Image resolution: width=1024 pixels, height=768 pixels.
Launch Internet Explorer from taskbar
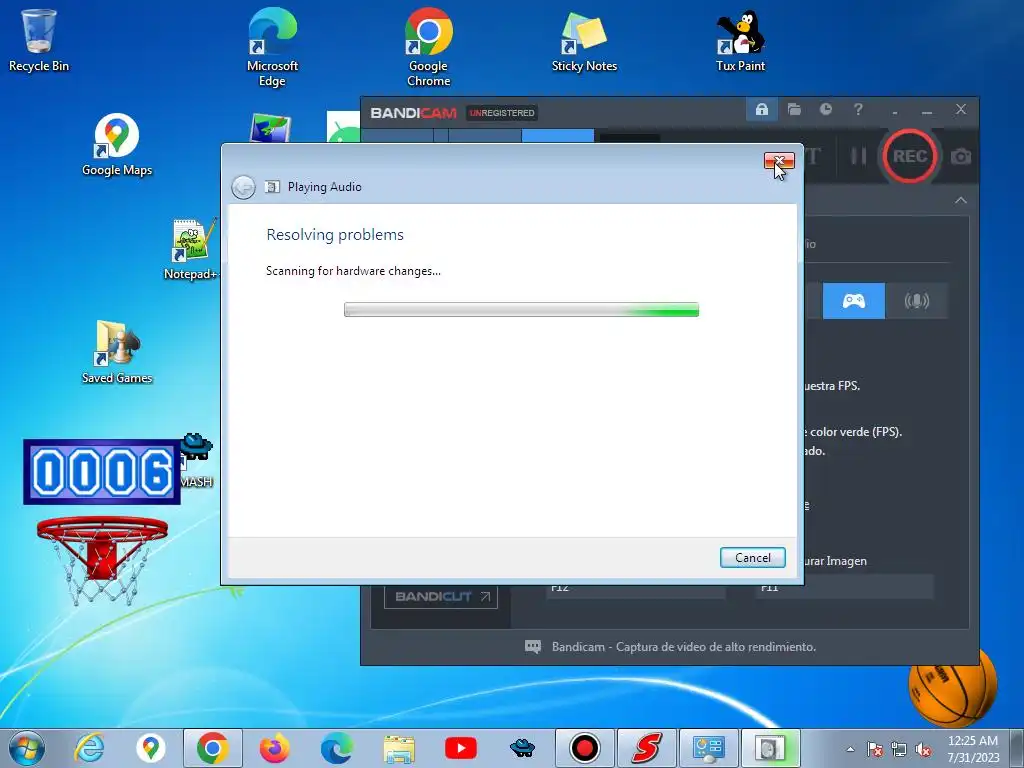(89, 748)
